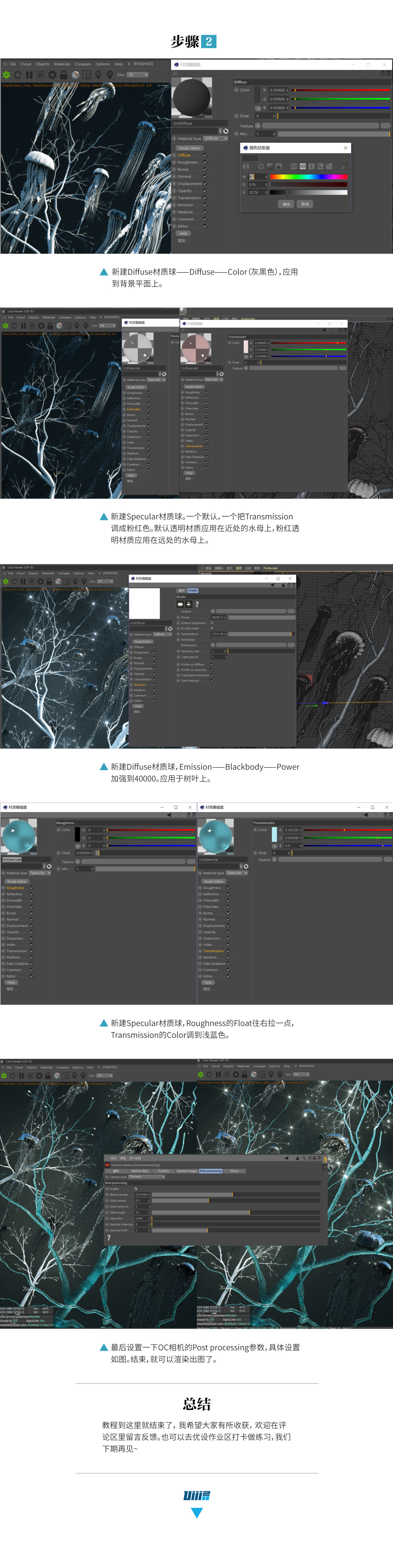Click send-scene gear in the last right Live Viewer
The image size is (393, 1568).
pos(201,1075)
